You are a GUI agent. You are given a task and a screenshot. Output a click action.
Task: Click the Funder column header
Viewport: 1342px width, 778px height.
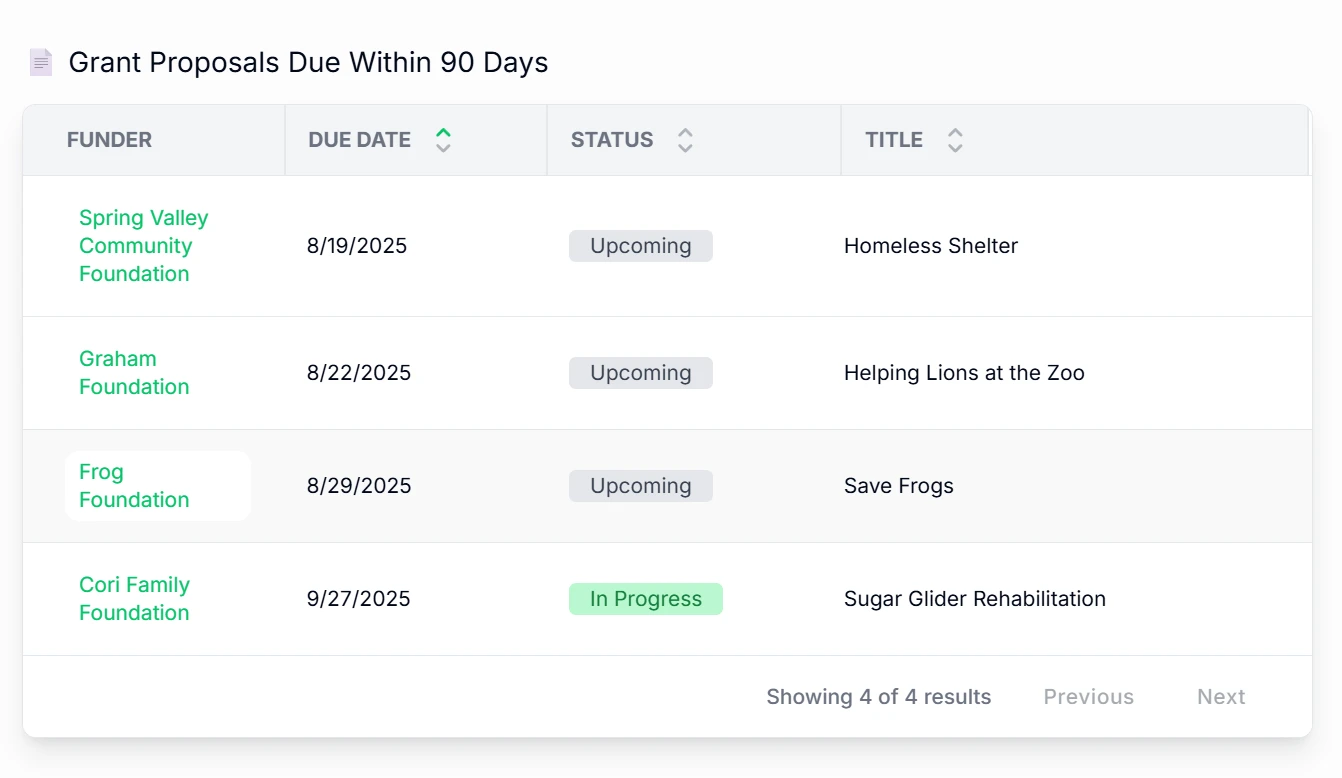110,140
